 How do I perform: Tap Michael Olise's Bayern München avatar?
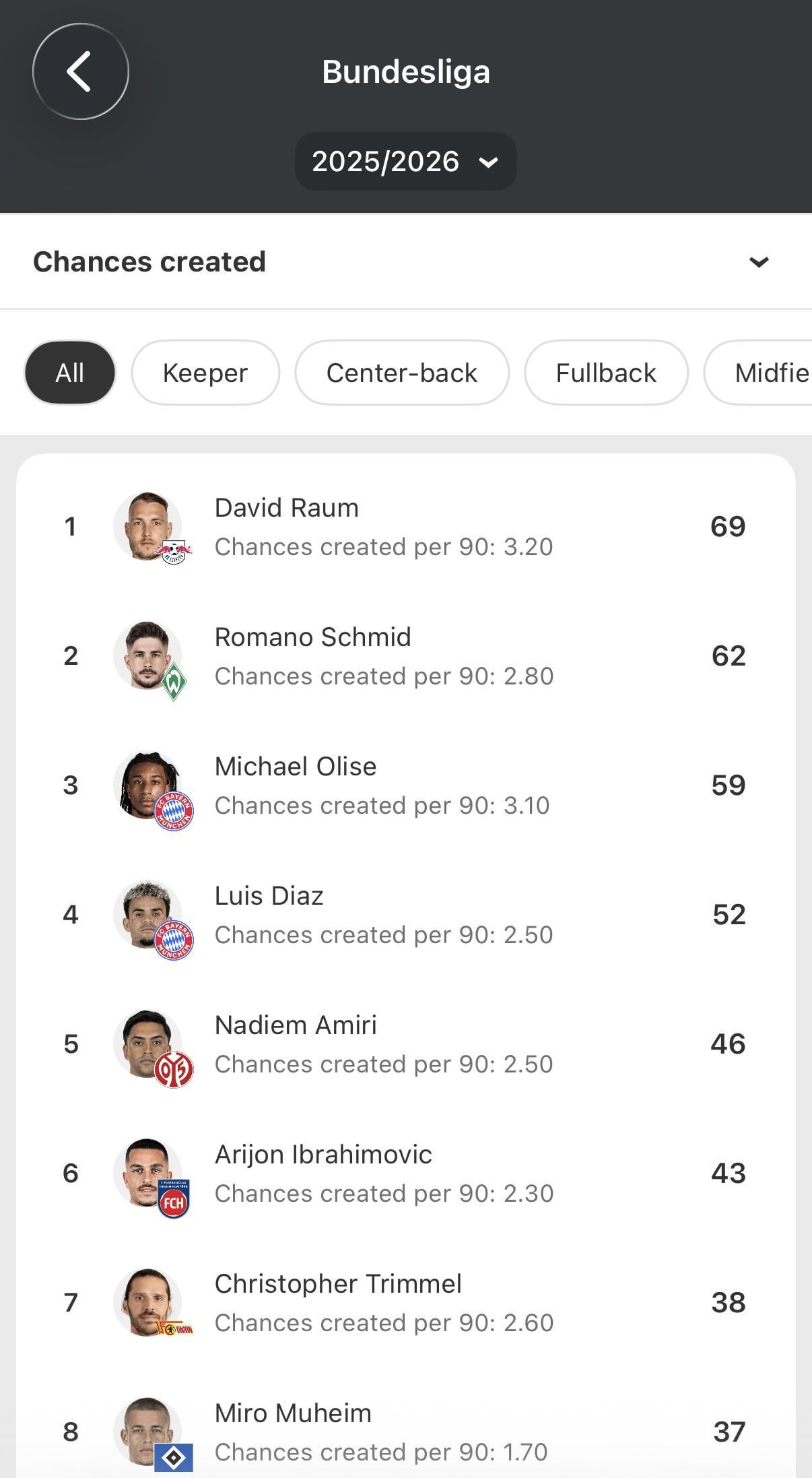(149, 785)
